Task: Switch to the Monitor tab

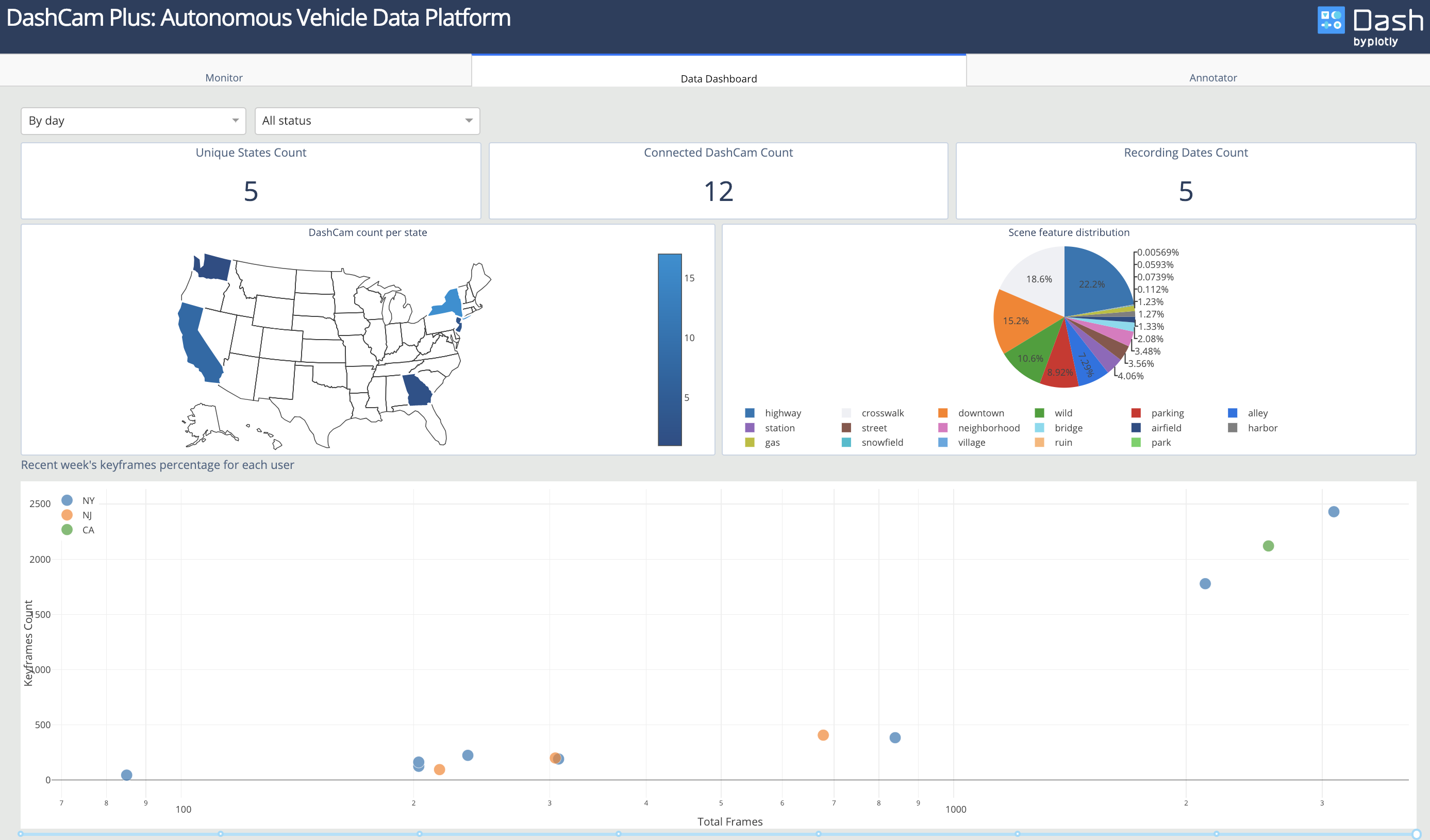Action: pos(224,78)
